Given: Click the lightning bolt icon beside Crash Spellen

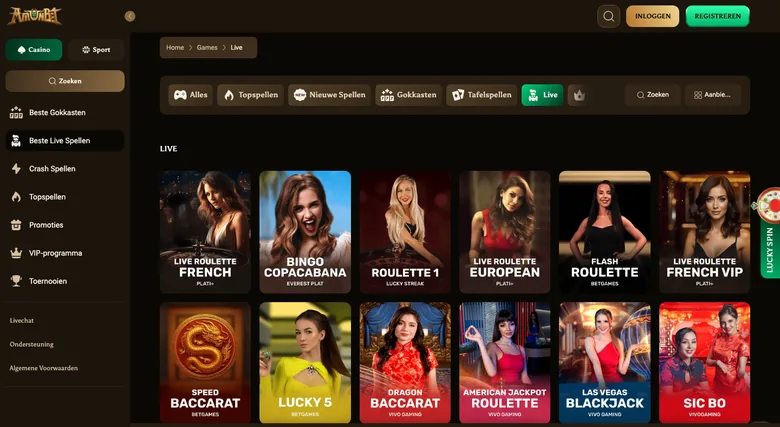Looking at the screenshot, I should 16,169.
